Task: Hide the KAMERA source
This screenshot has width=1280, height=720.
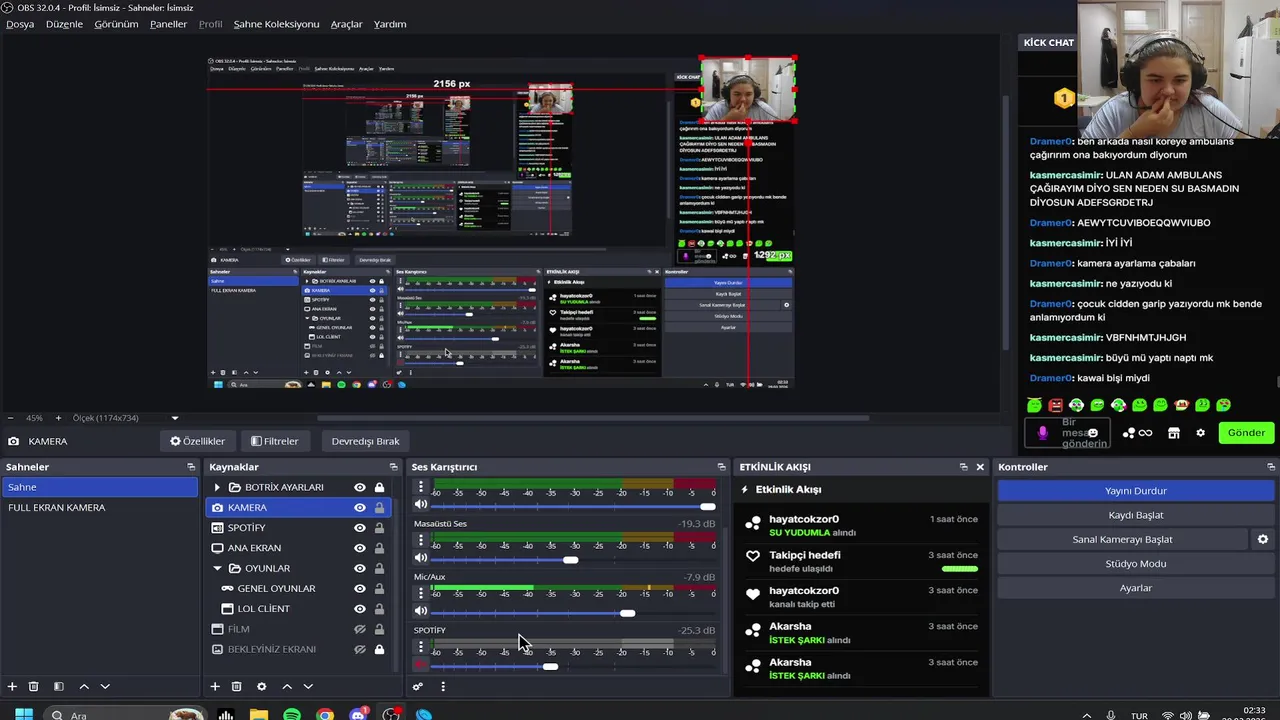Action: pos(360,507)
